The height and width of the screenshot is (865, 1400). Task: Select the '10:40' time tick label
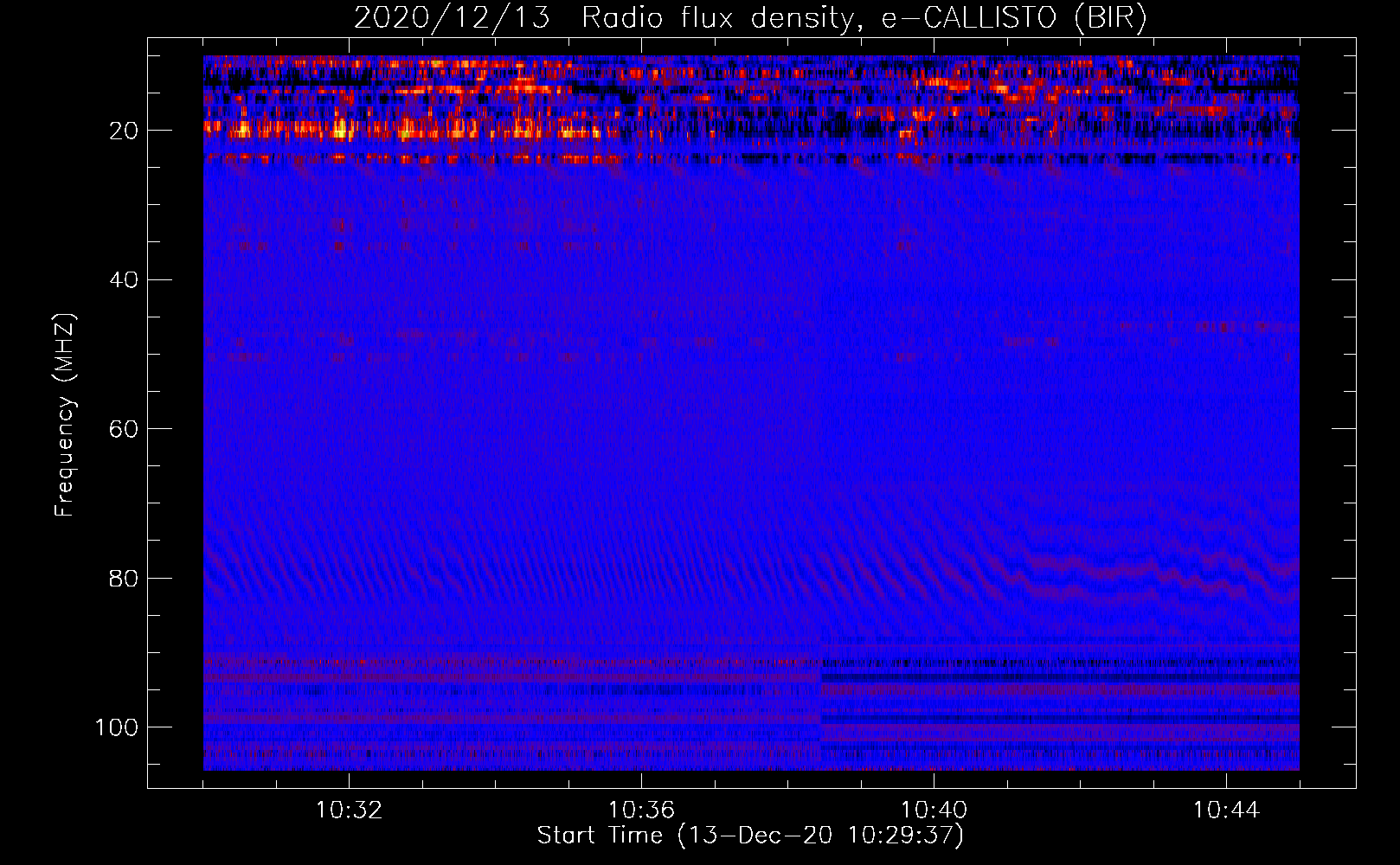(934, 811)
